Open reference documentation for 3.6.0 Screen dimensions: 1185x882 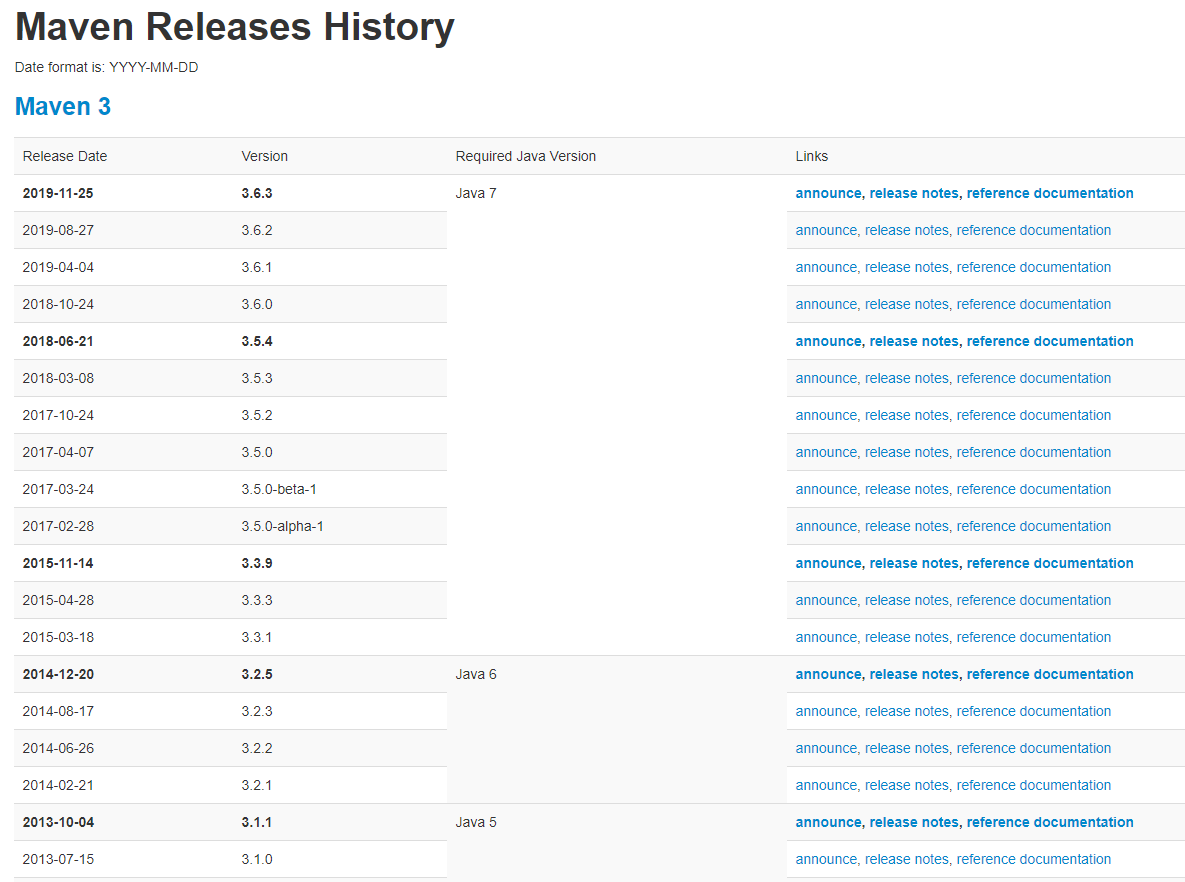[1034, 305]
